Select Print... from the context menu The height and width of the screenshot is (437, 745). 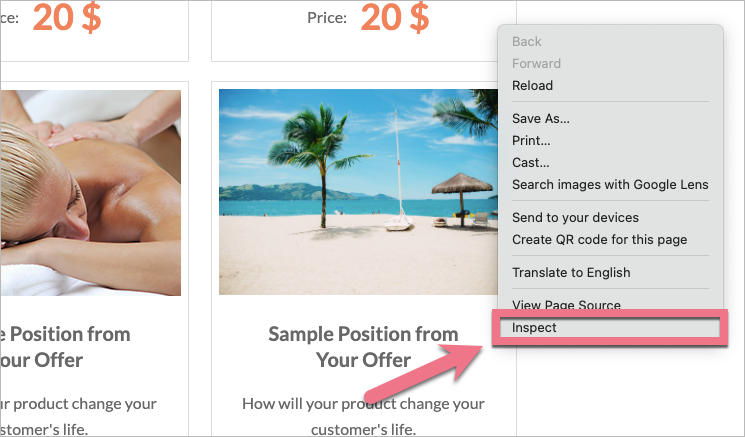click(531, 141)
